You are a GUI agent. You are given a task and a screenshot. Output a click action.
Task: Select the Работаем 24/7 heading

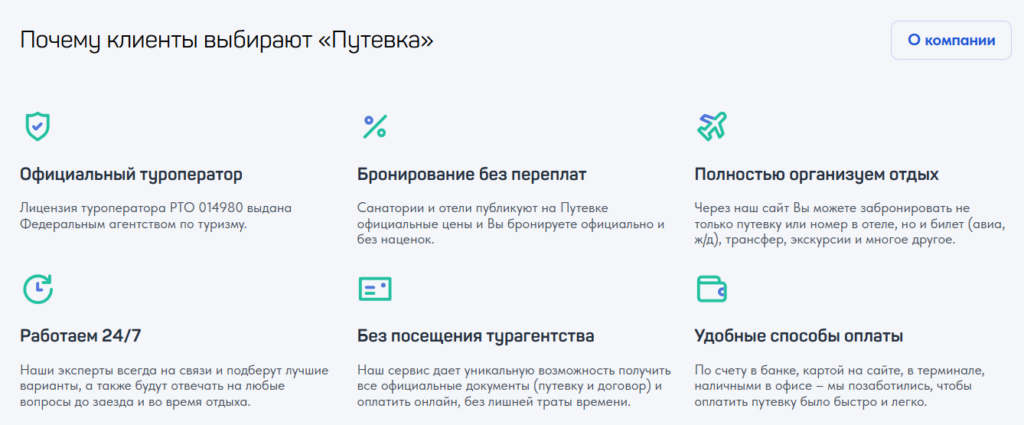click(81, 337)
